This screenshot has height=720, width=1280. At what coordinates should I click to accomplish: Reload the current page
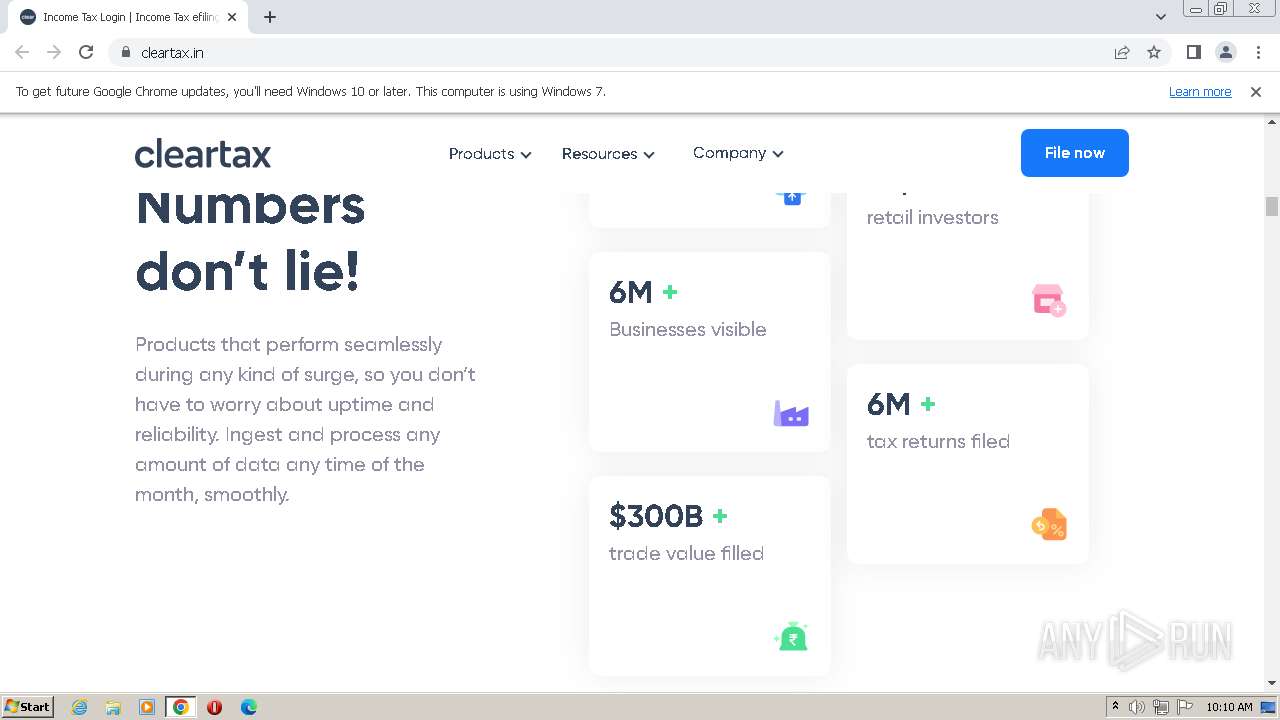point(86,52)
